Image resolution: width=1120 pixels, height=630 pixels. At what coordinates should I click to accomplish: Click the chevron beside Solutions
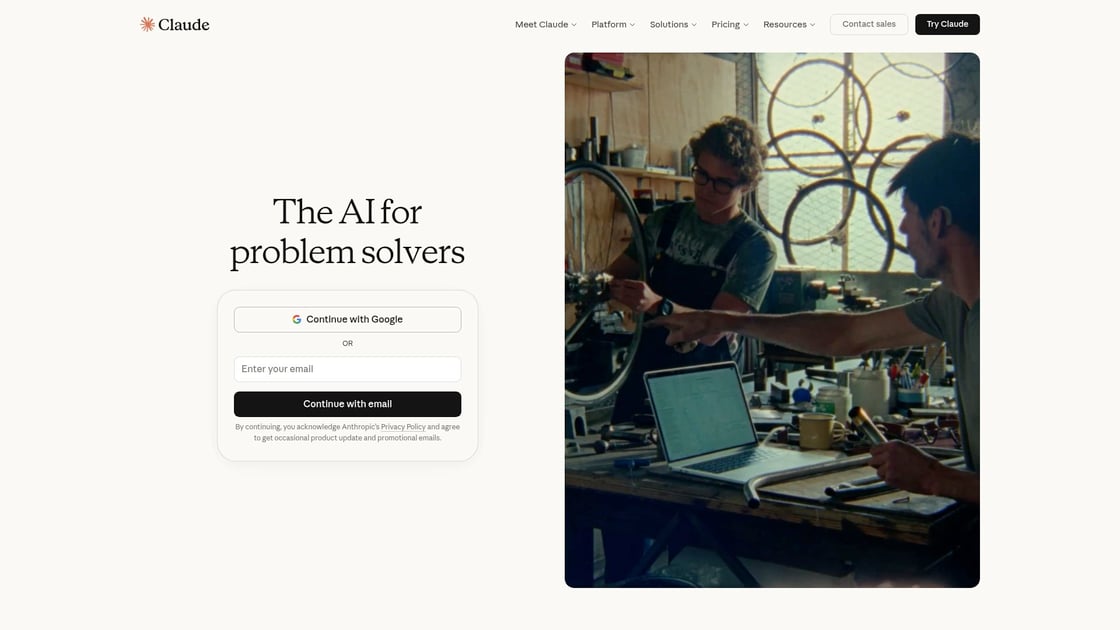[694, 25]
